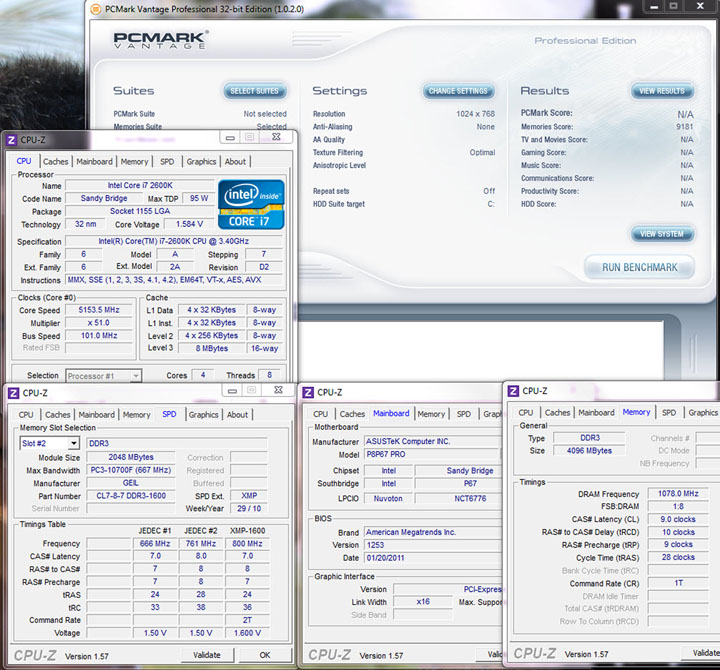Screen dimensions: 720x670
Task: Click the CPU-Z logo icon in the SPD window title
Action: [x=14, y=393]
